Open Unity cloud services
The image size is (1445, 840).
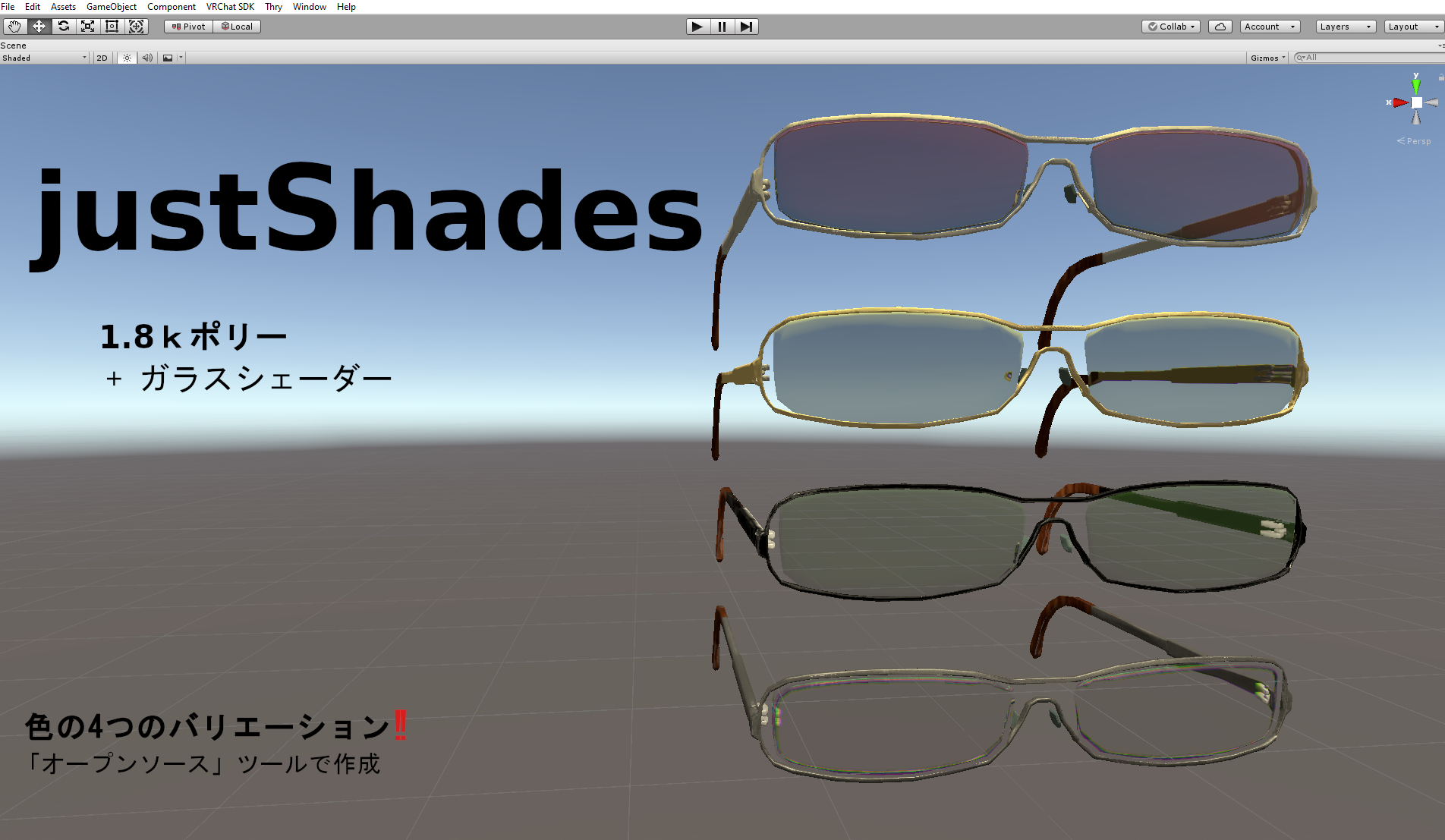[x=1221, y=26]
